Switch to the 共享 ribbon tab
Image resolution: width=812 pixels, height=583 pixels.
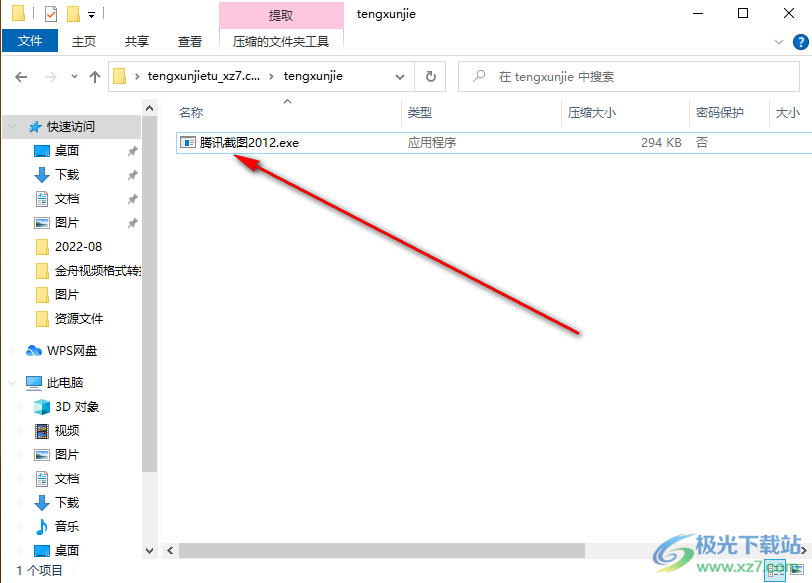tap(137, 41)
